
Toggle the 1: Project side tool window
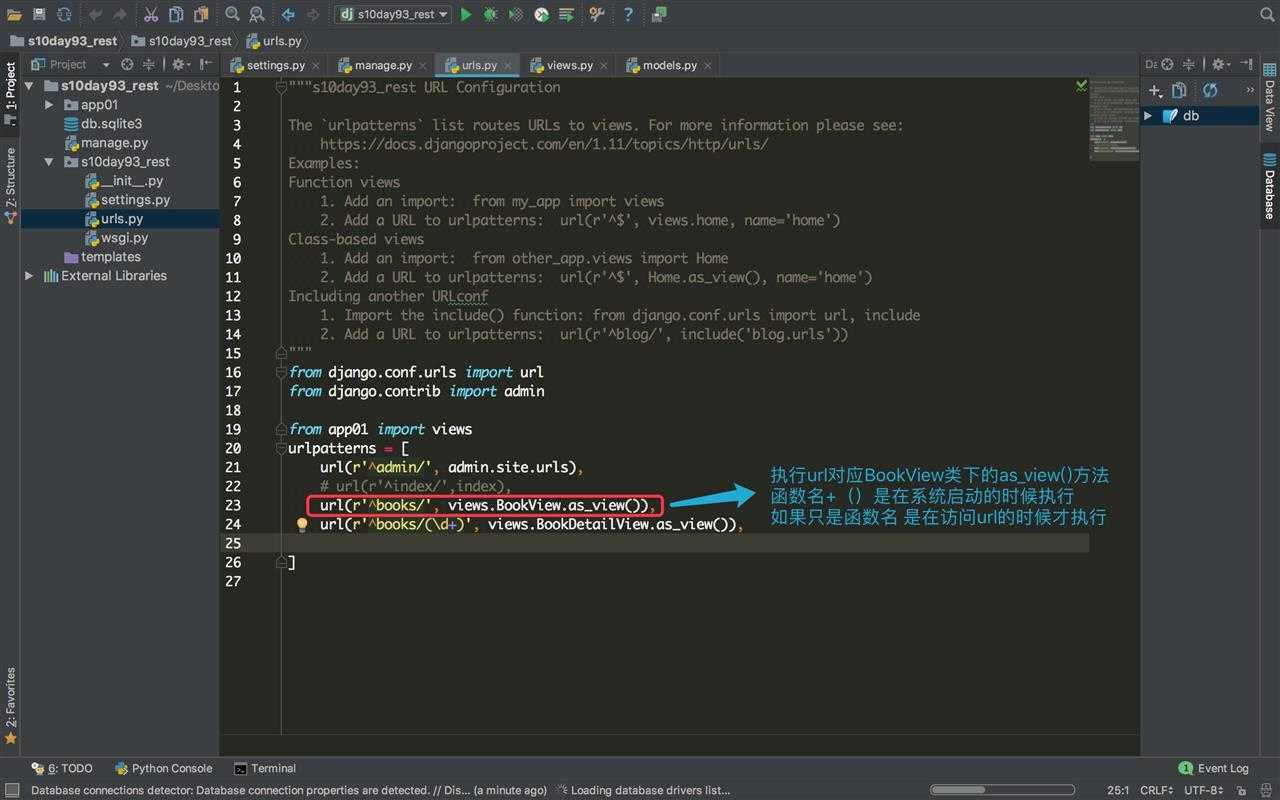point(10,93)
